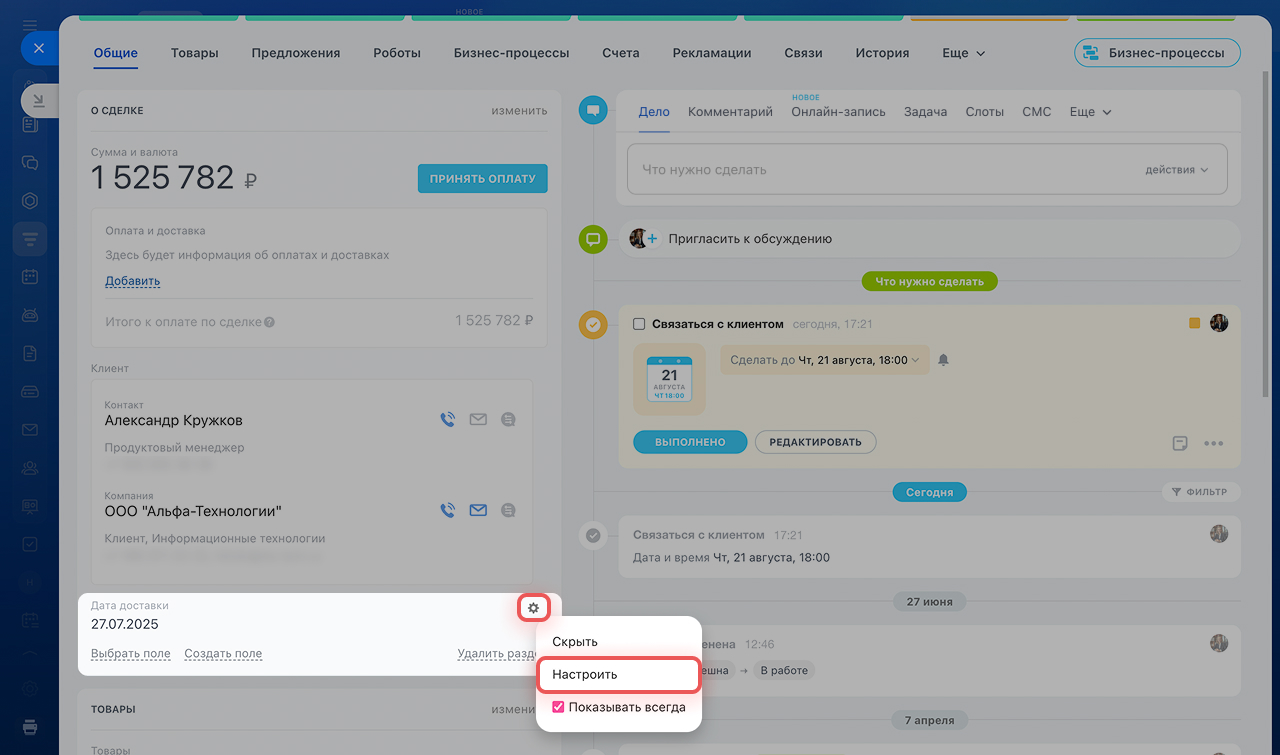This screenshot has width=1280, height=755.
Task: Message contact Александр Кружков via chat icon
Action: [x=509, y=420]
